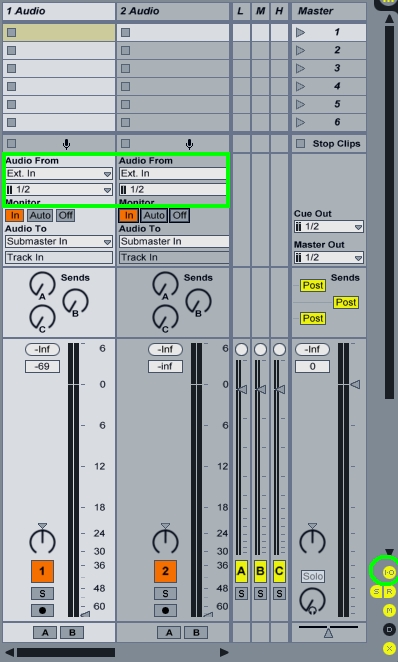Arm track 1 Audio for recording
Screen dimensions: 398x662
pyautogui.click(x=42, y=610)
